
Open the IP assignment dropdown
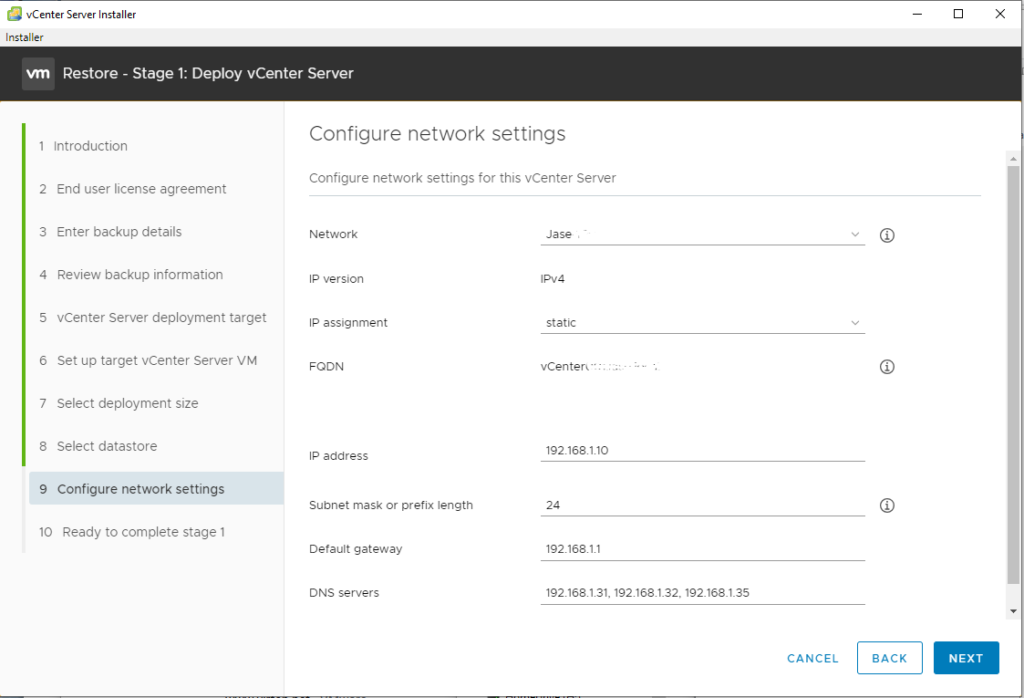coord(703,323)
